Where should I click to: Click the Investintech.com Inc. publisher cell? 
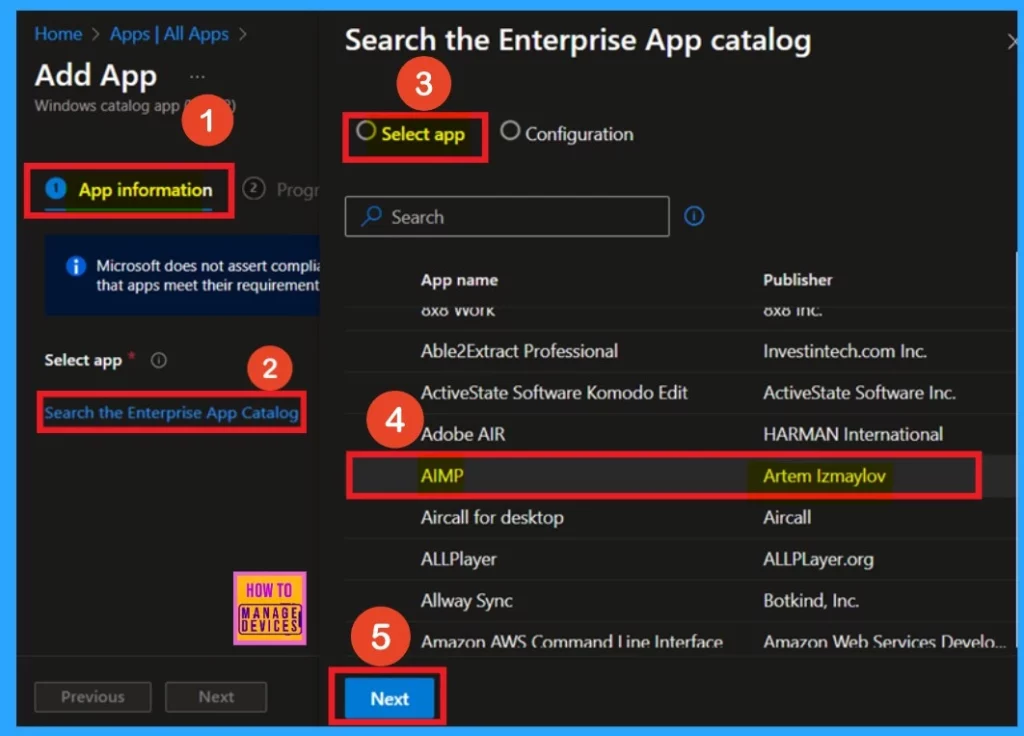(844, 351)
